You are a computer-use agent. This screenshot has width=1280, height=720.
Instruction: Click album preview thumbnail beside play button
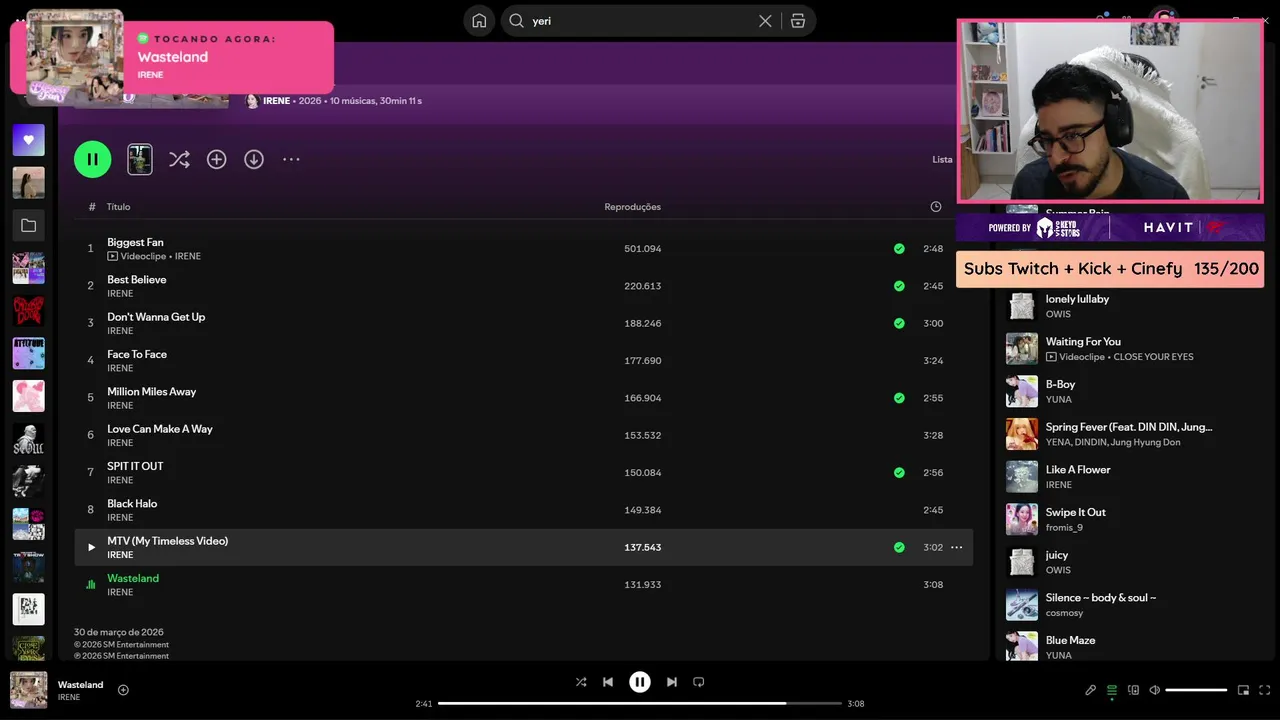(x=140, y=159)
